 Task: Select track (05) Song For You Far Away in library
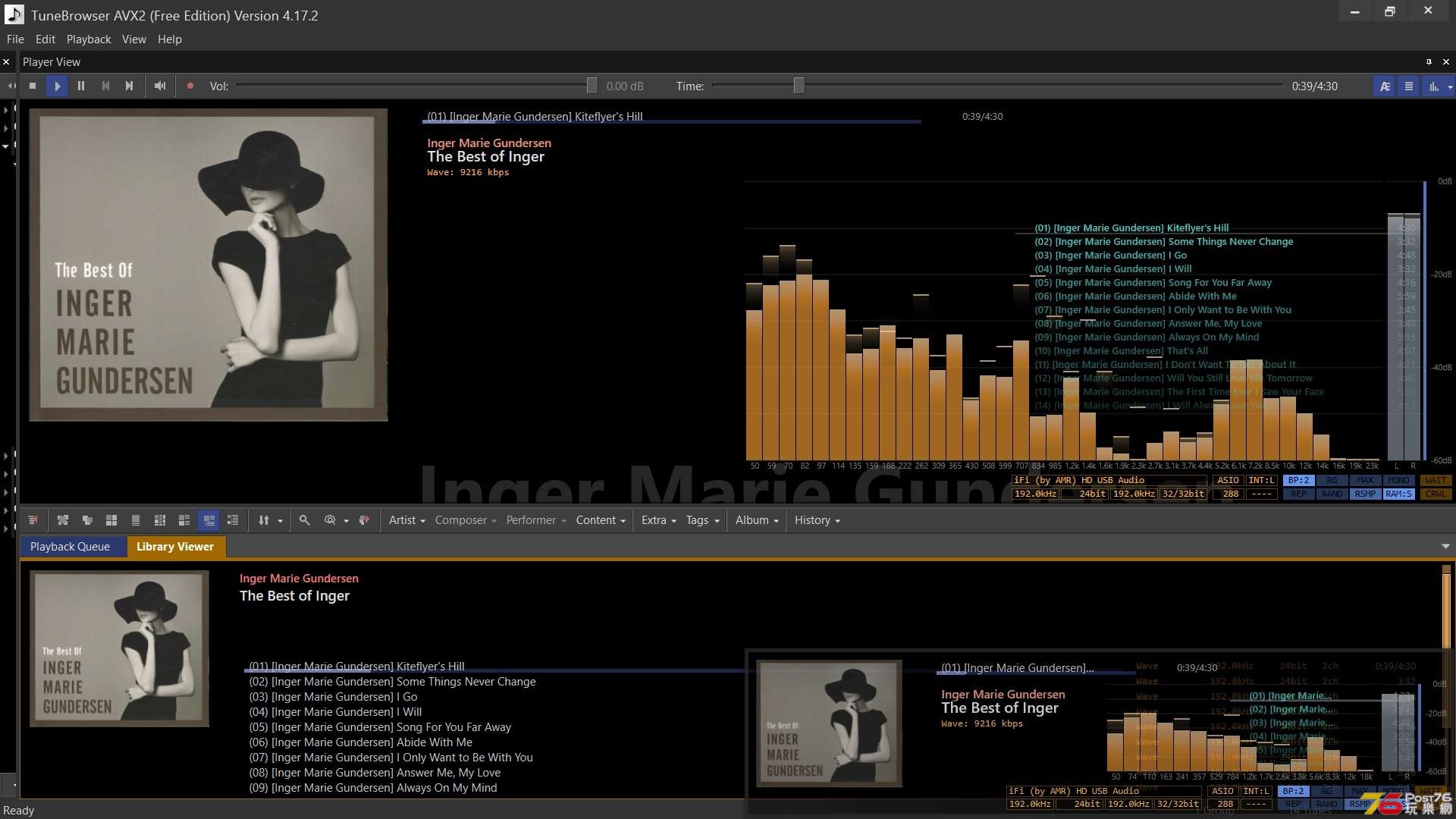tap(380, 726)
